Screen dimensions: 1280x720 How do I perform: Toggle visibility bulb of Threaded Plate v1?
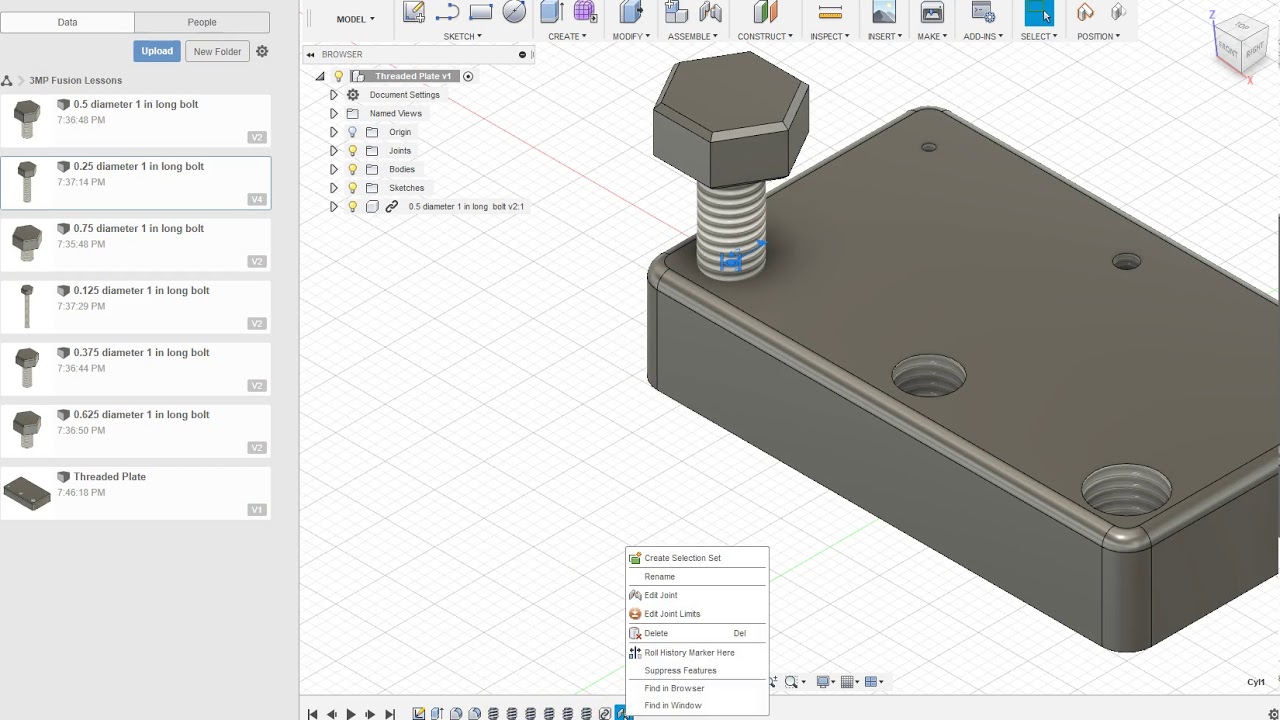[x=339, y=76]
